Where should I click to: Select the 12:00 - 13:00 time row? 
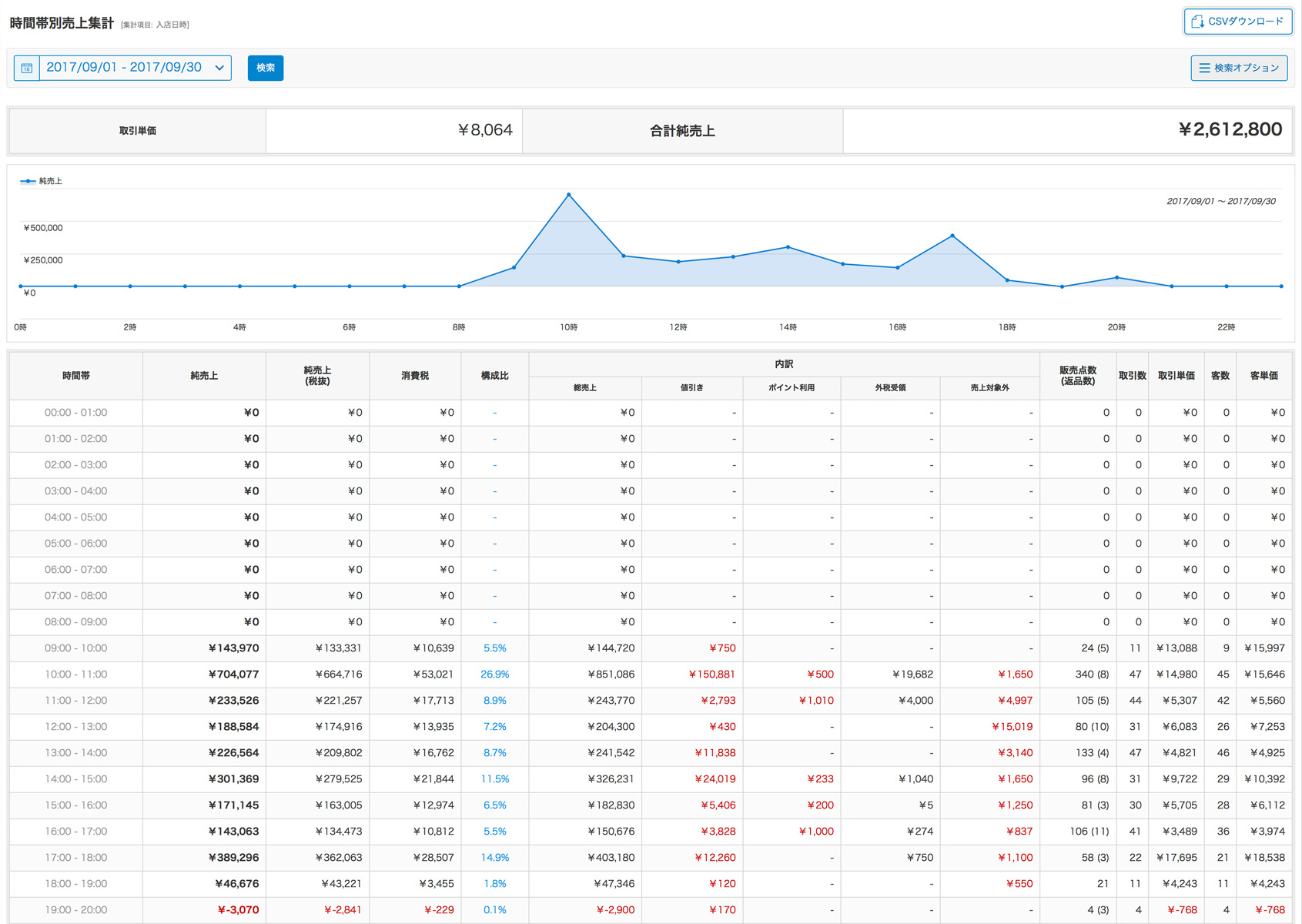tap(651, 727)
